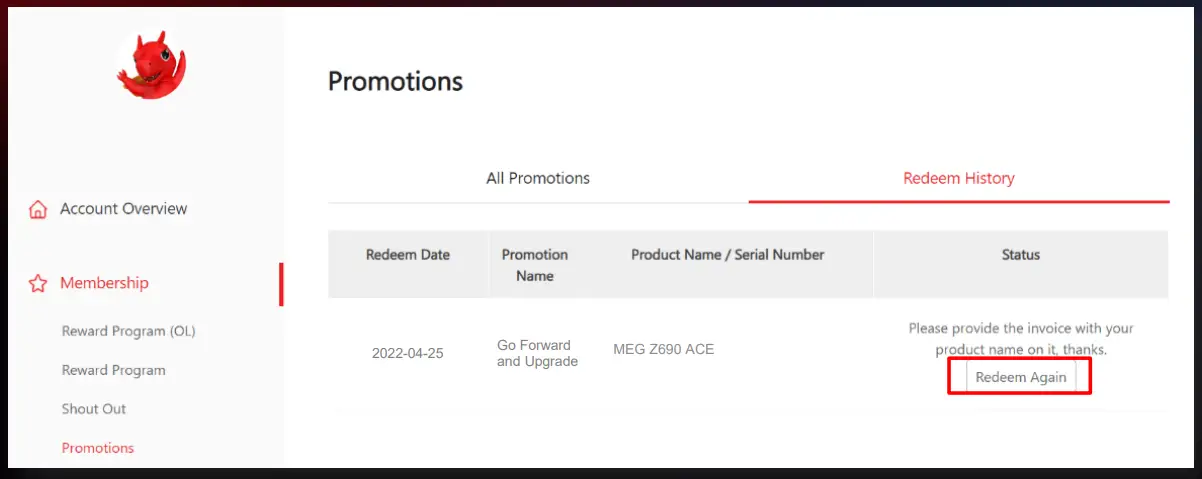1202x479 pixels.
Task: Open the Shout Out page
Action: click(x=94, y=409)
